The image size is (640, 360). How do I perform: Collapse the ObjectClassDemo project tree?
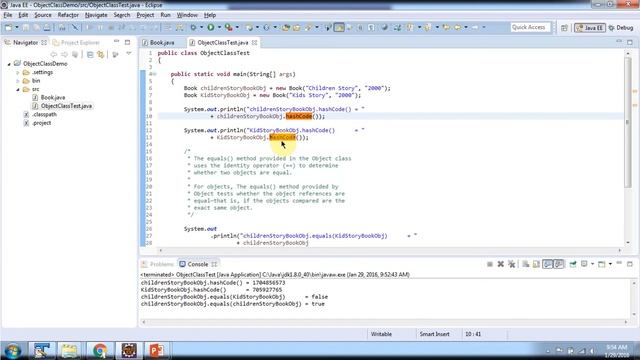pos(9,64)
